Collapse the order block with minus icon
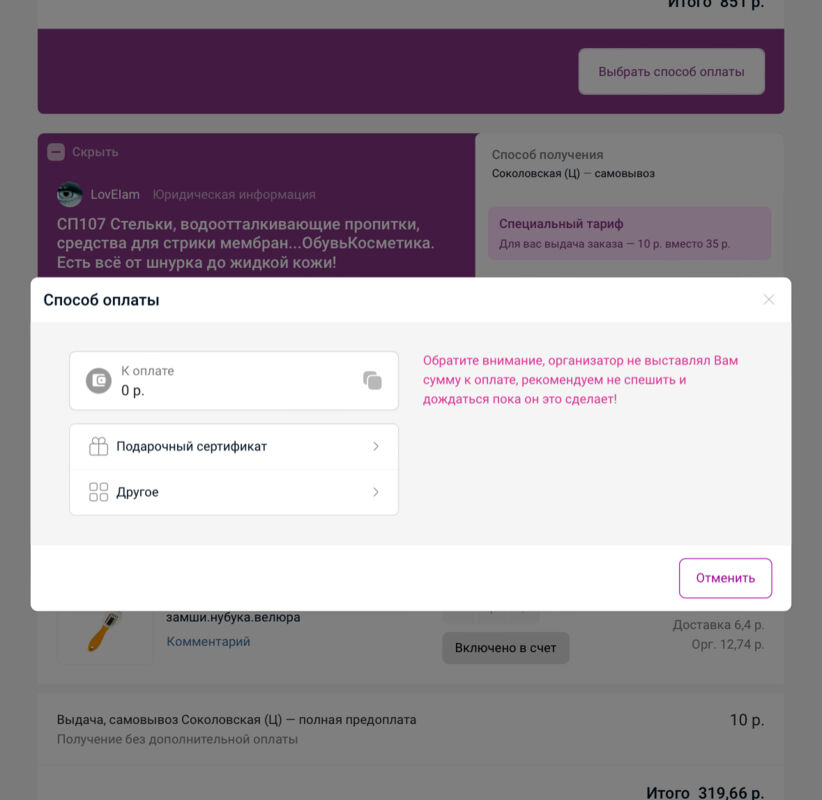The width and height of the screenshot is (822, 800). (x=56, y=152)
